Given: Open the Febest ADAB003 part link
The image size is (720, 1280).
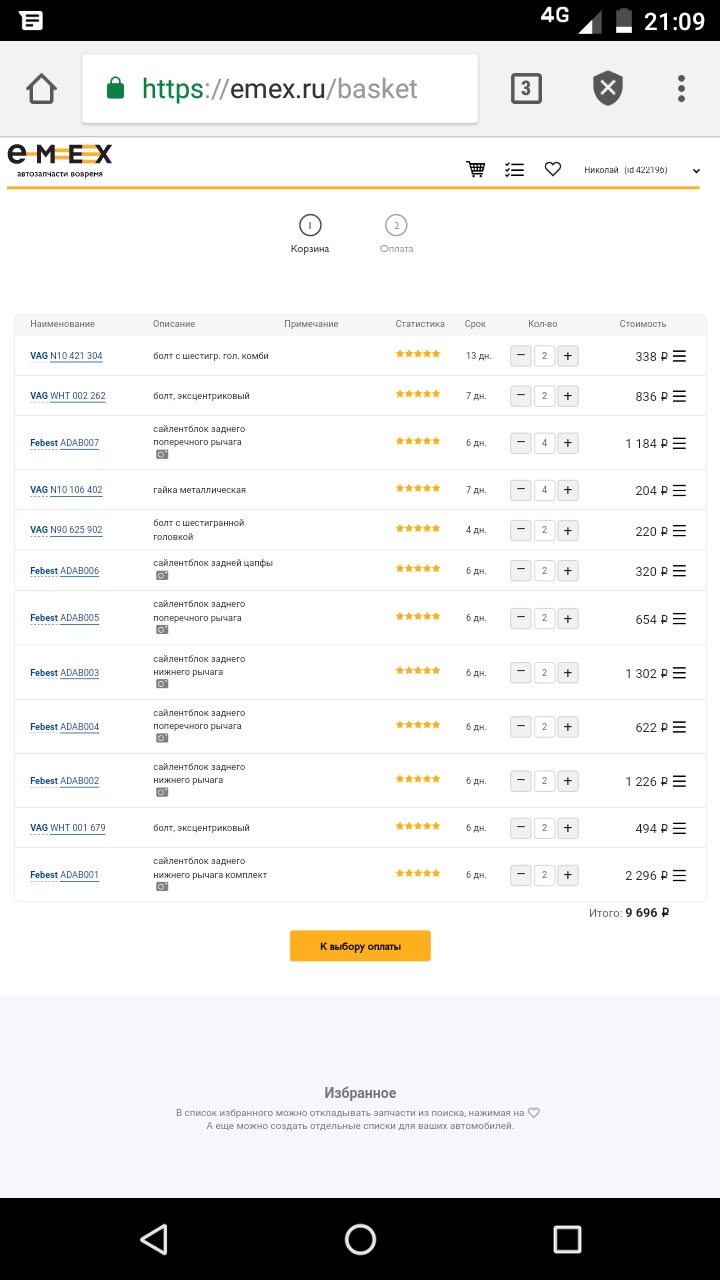Looking at the screenshot, I should (79, 673).
